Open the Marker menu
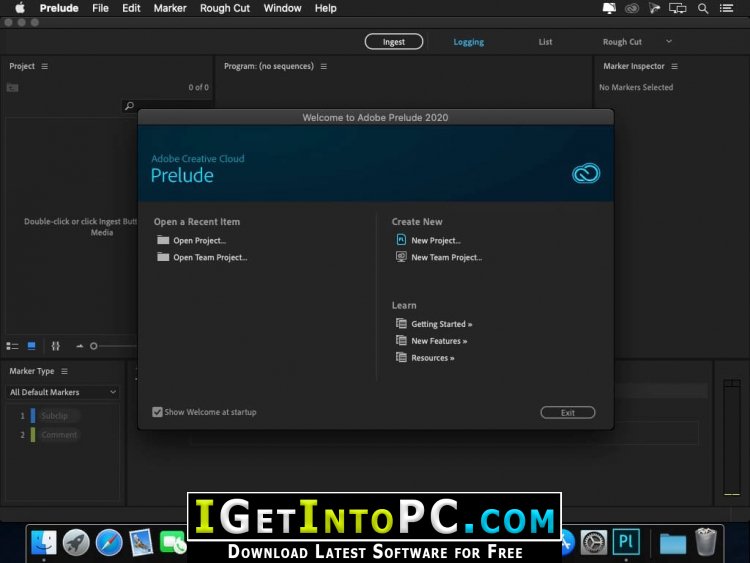The image size is (750, 563). tap(170, 8)
